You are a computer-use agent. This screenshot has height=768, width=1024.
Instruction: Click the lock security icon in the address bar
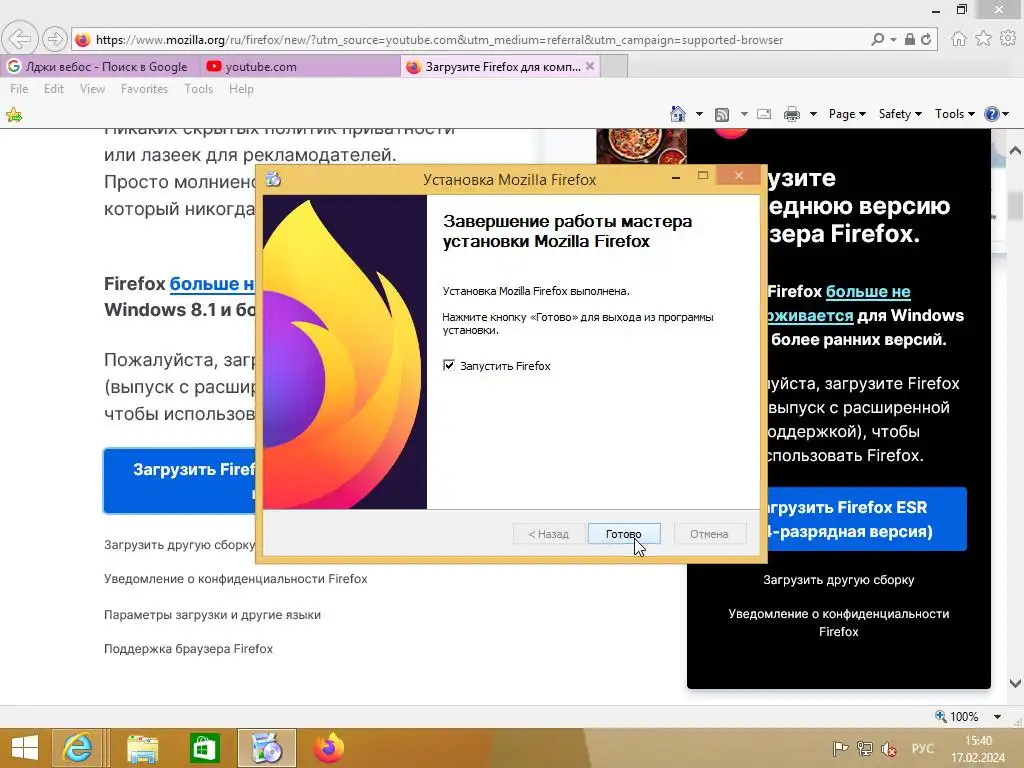[910, 39]
